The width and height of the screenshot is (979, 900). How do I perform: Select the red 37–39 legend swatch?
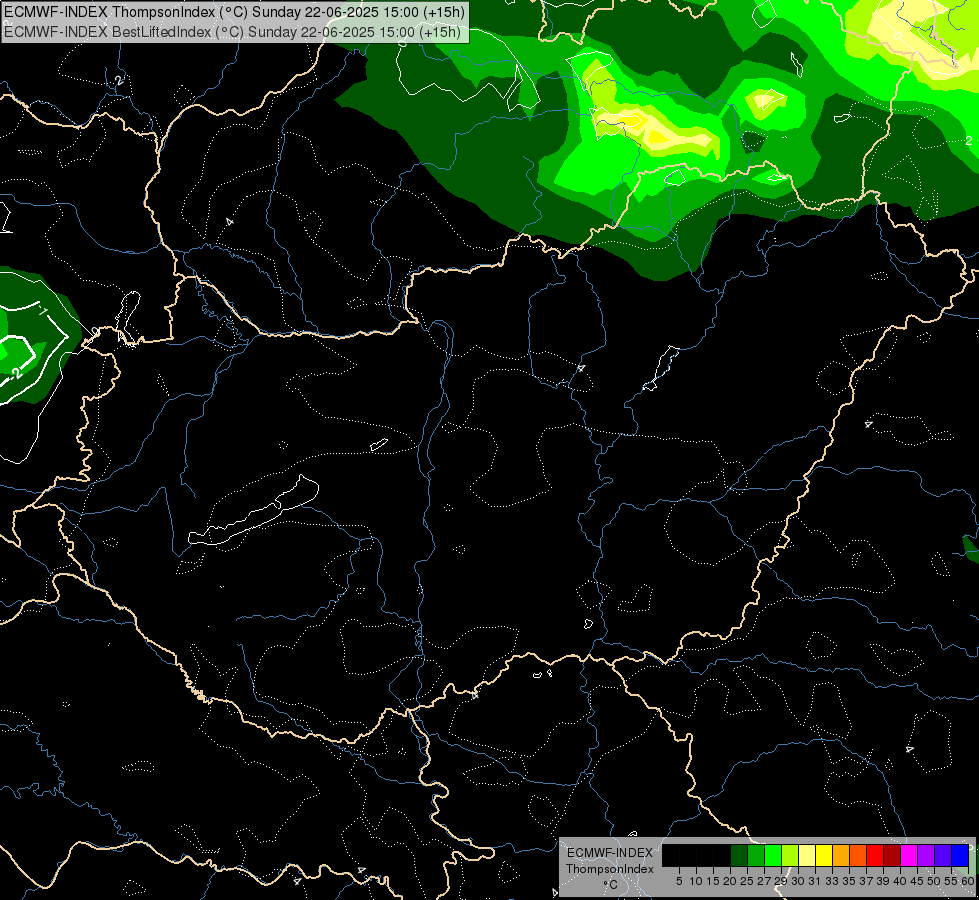875,855
